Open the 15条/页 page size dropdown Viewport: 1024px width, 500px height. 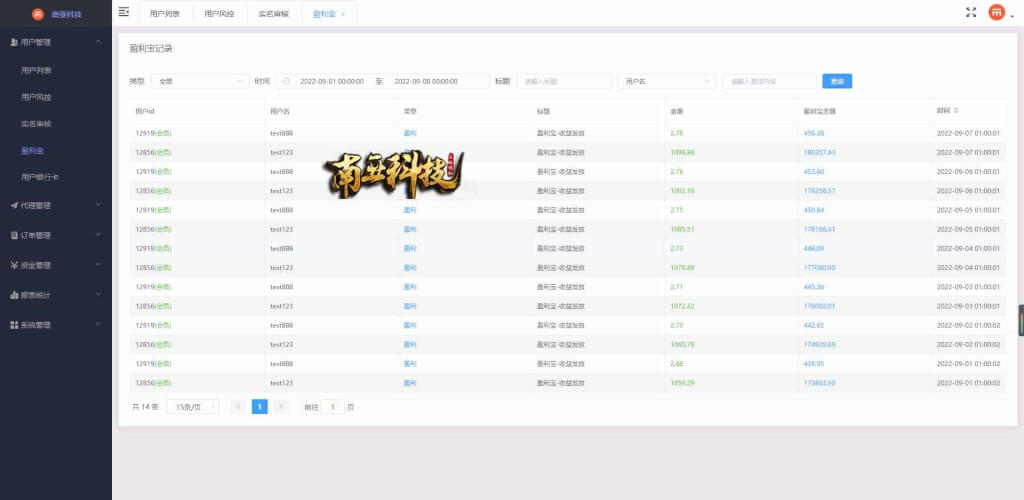(x=193, y=407)
